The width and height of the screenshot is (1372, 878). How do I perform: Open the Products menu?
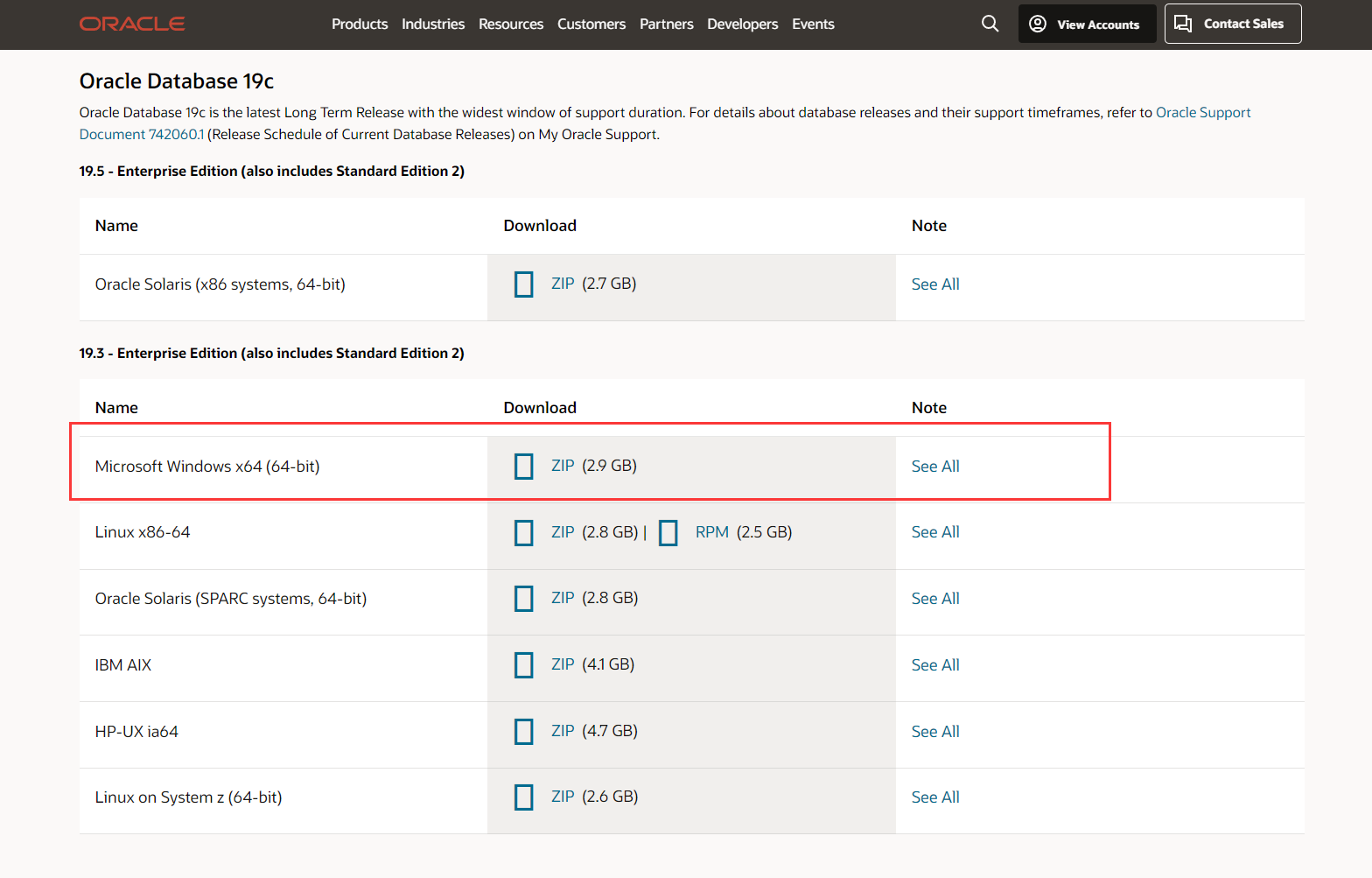point(360,24)
